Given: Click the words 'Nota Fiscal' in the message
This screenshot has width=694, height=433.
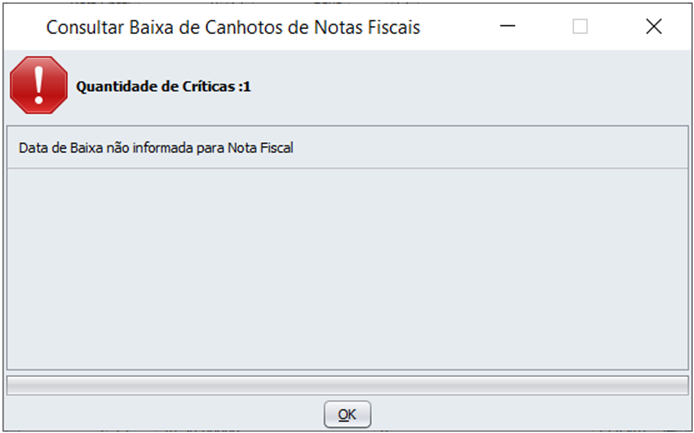Looking at the screenshot, I should pyautogui.click(x=264, y=148).
